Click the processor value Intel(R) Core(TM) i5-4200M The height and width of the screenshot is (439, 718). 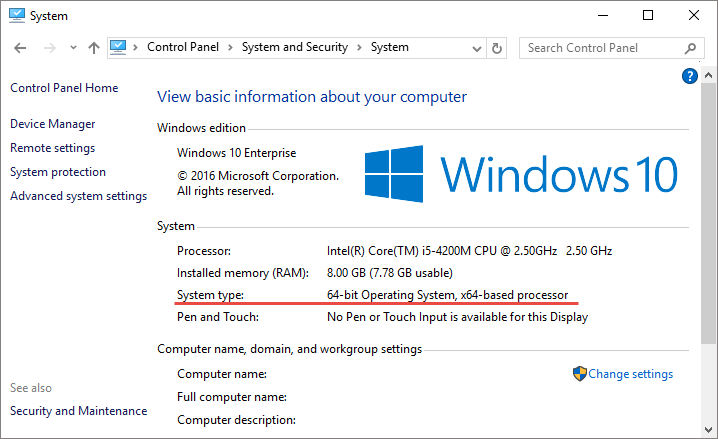469,251
